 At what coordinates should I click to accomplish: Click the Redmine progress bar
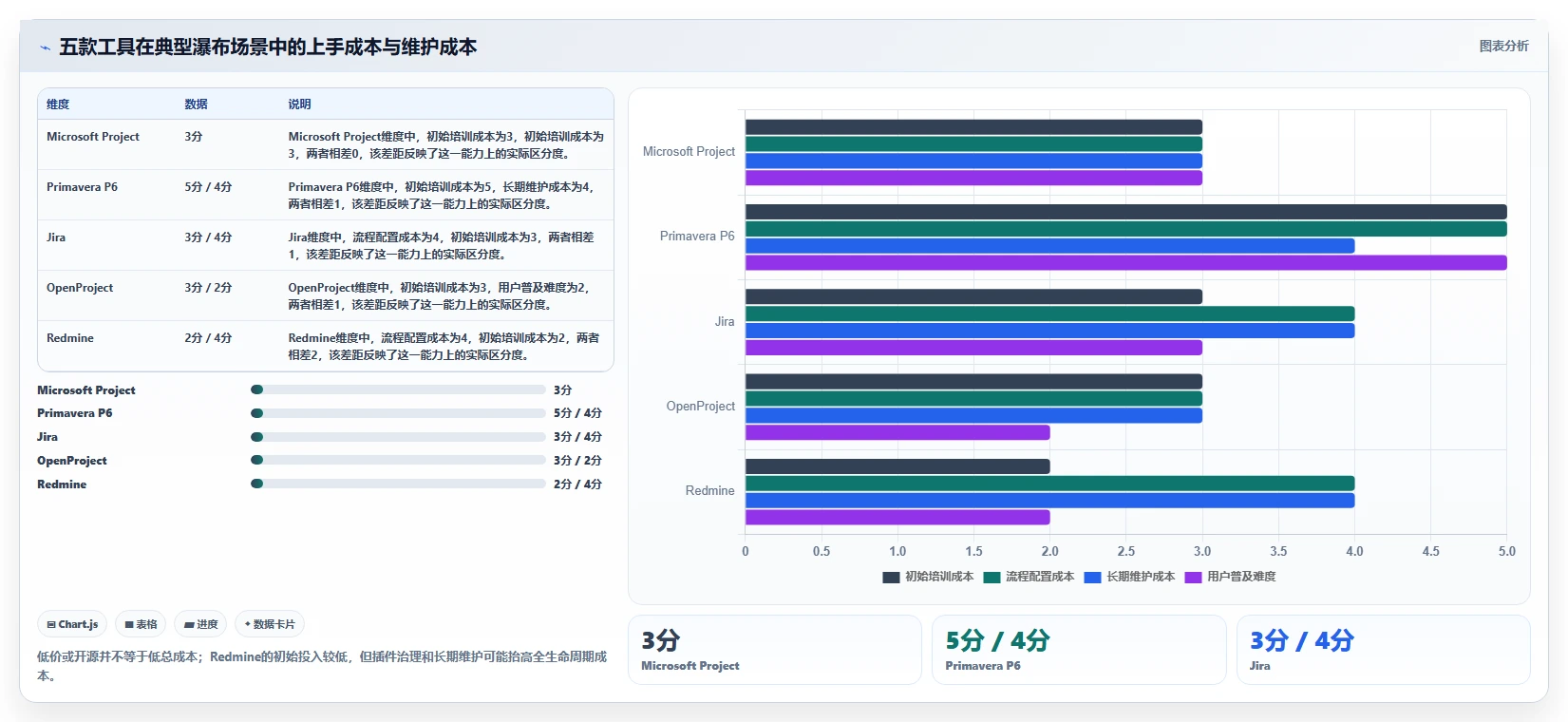[398, 484]
